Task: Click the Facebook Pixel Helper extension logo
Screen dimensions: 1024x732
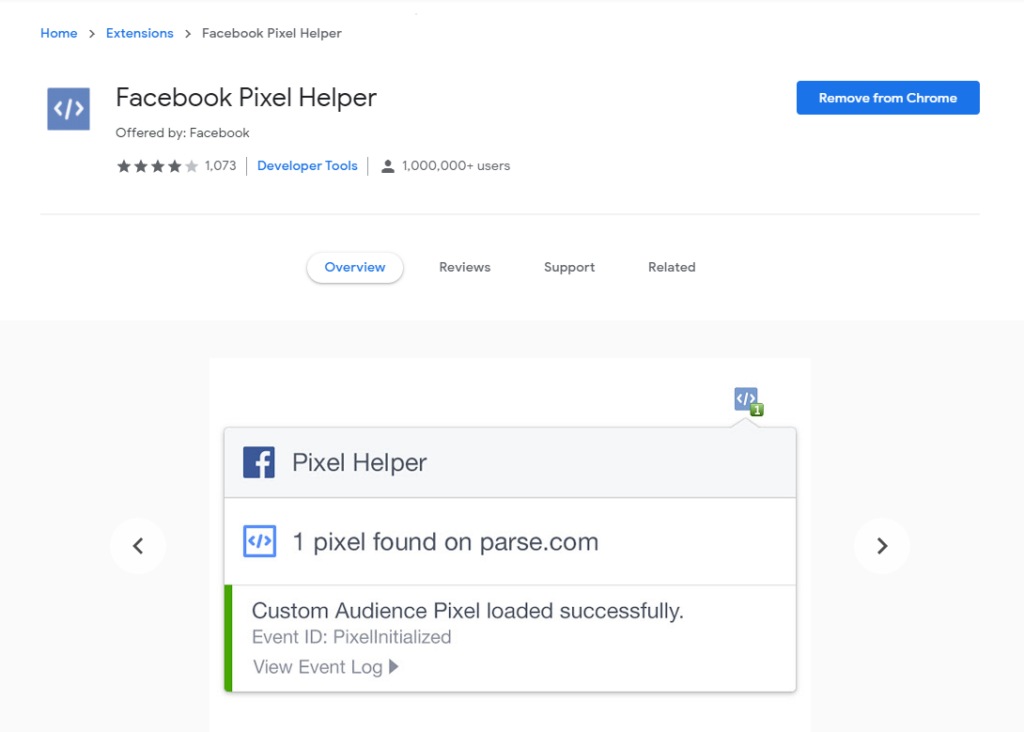Action: pyautogui.click(x=69, y=109)
